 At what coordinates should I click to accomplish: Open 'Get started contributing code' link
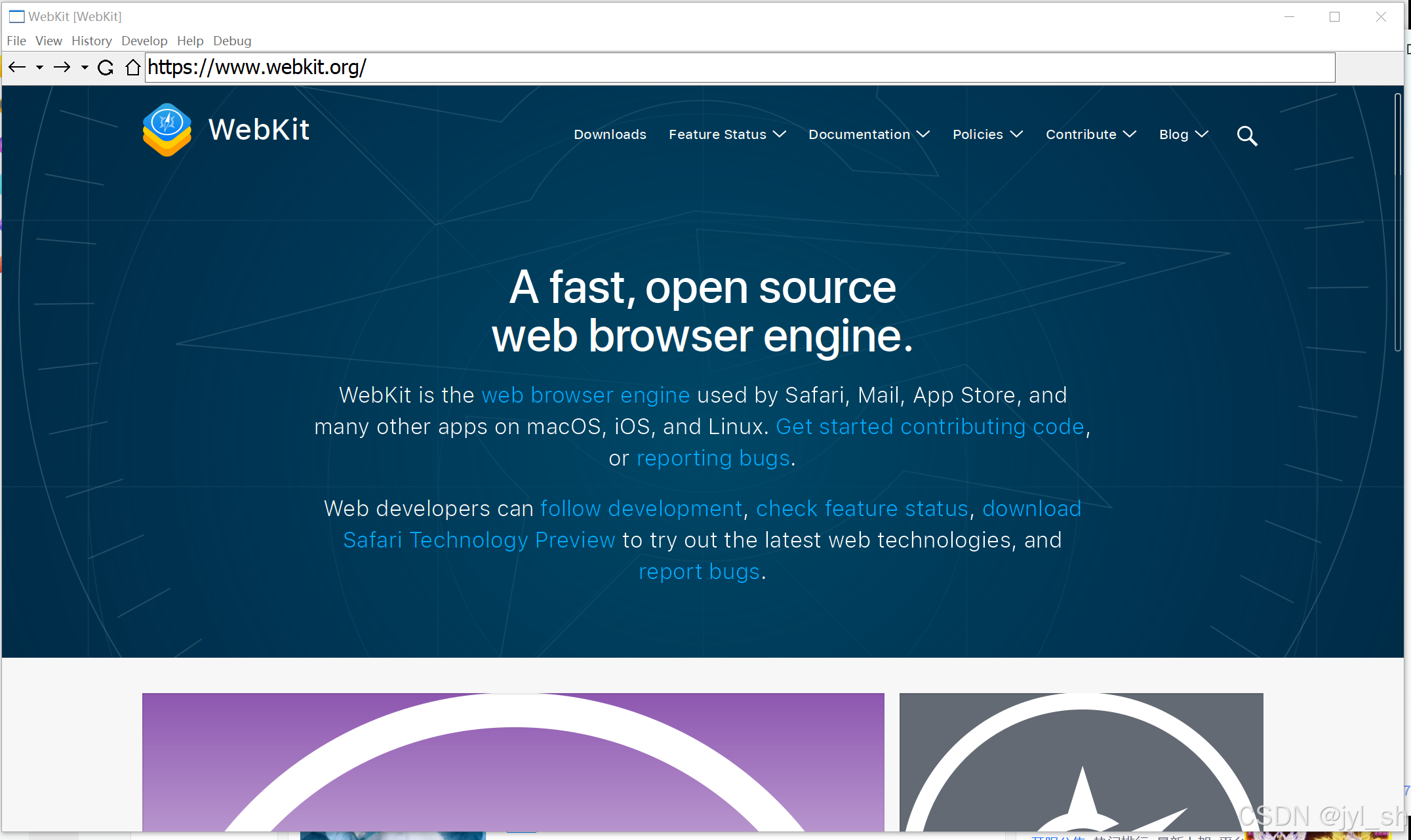(x=930, y=426)
